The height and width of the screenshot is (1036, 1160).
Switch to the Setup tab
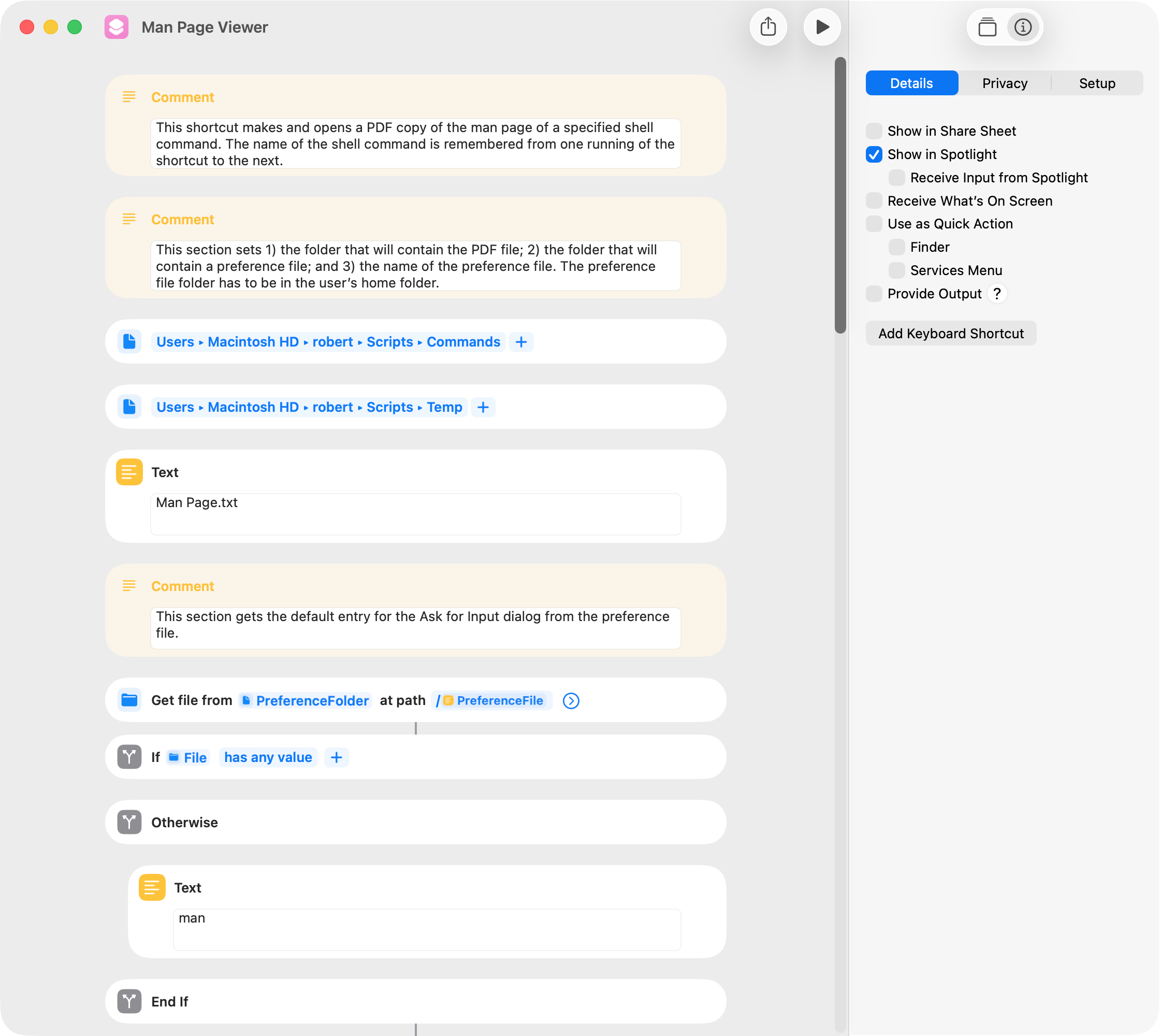(1097, 83)
